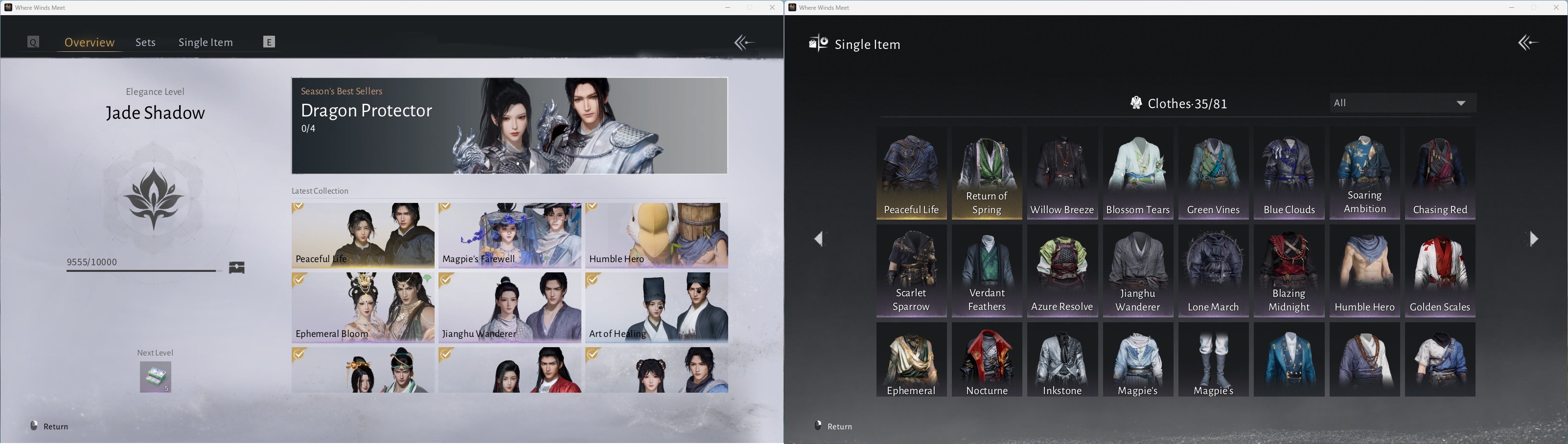The width and height of the screenshot is (1568, 444).
Task: Open the Peaceful Life collection card
Action: (x=363, y=235)
